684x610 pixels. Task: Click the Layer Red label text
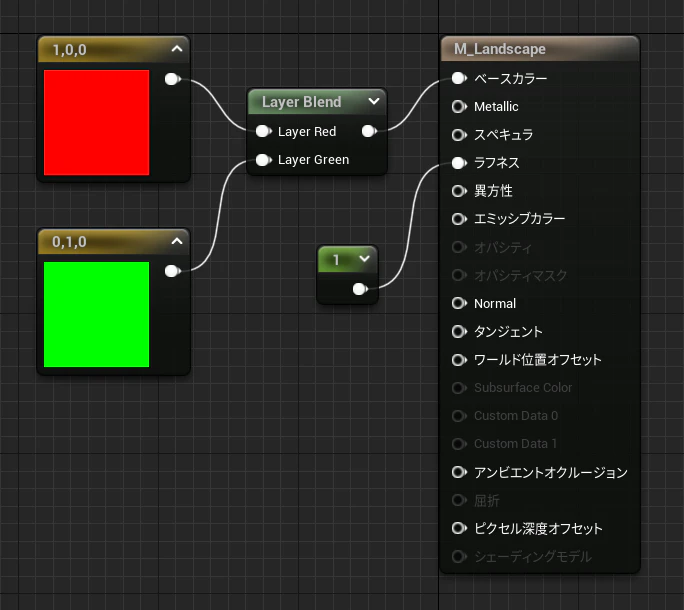307,131
